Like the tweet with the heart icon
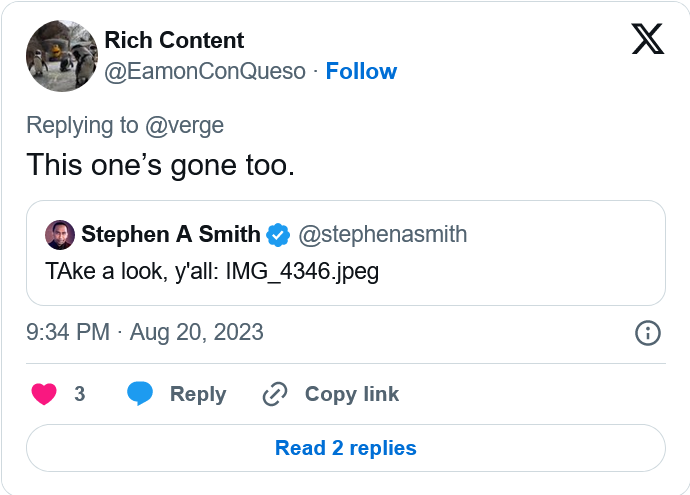690x495 pixels. click(x=44, y=394)
